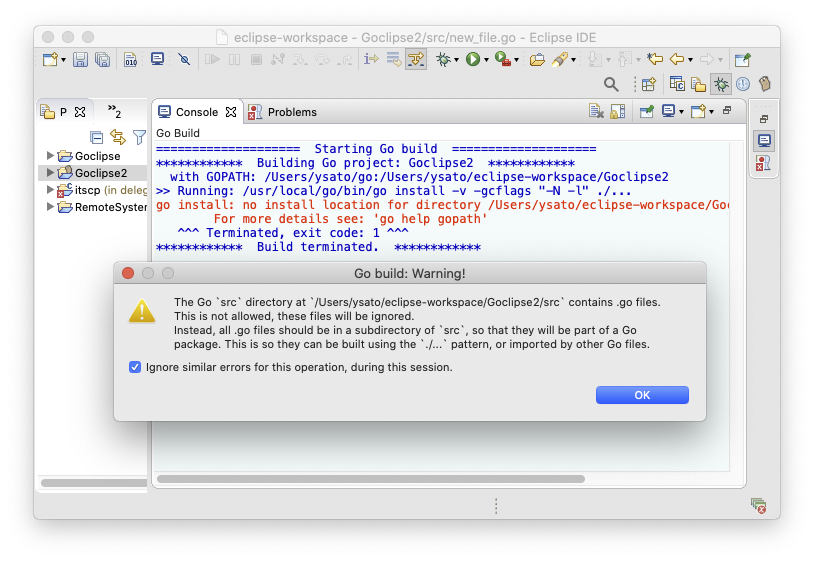
Task: Click the Debug bug icon in toolbar
Action: click(443, 60)
